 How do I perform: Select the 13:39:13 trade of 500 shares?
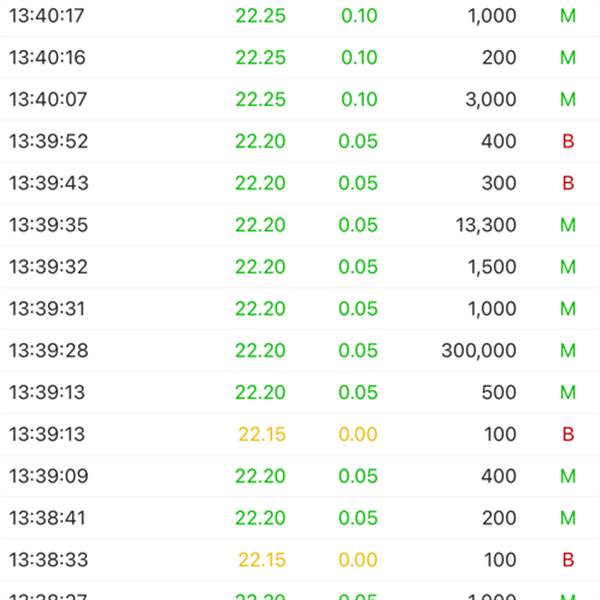point(300,392)
